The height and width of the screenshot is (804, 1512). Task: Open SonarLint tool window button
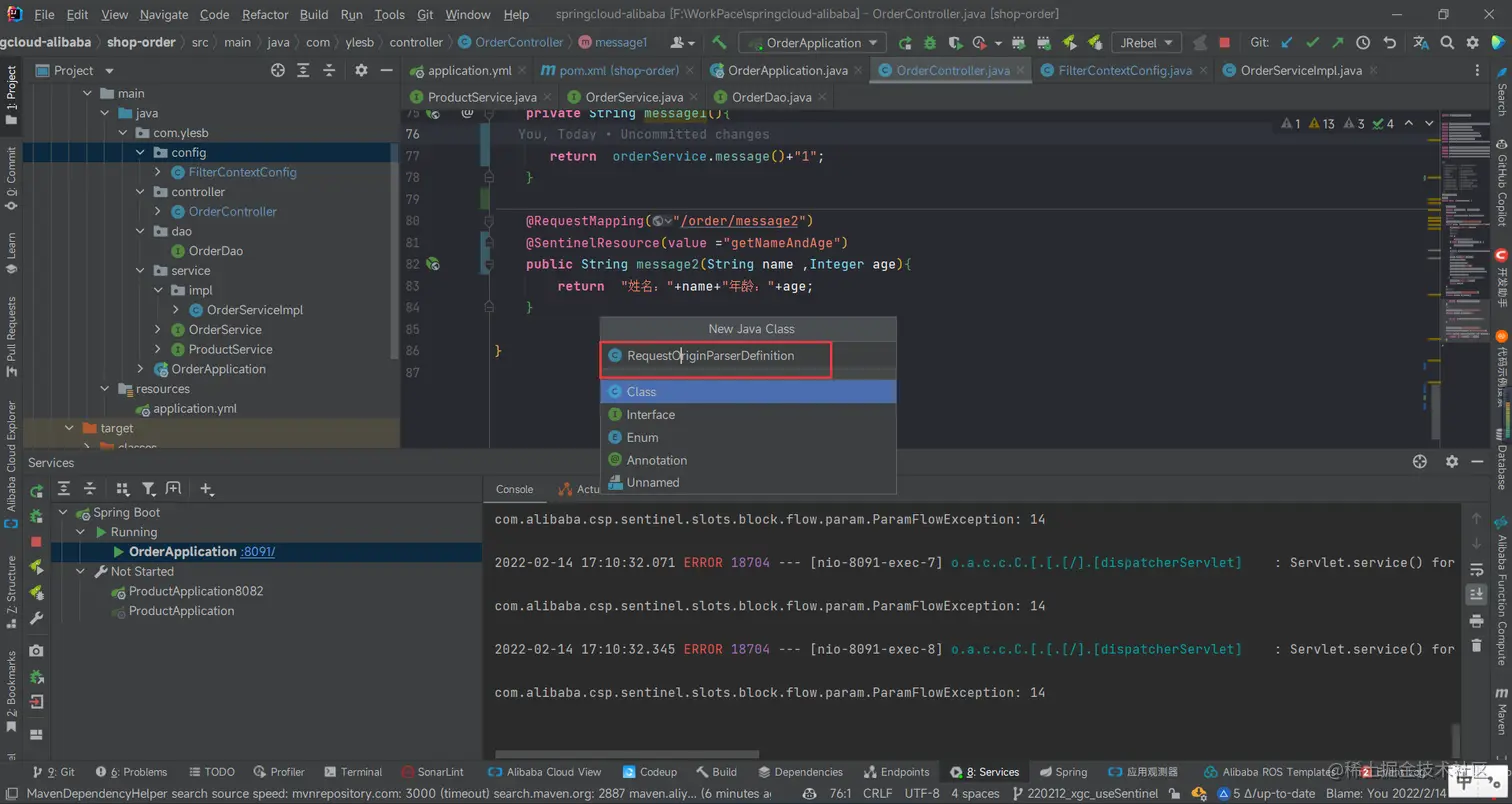pos(432,772)
